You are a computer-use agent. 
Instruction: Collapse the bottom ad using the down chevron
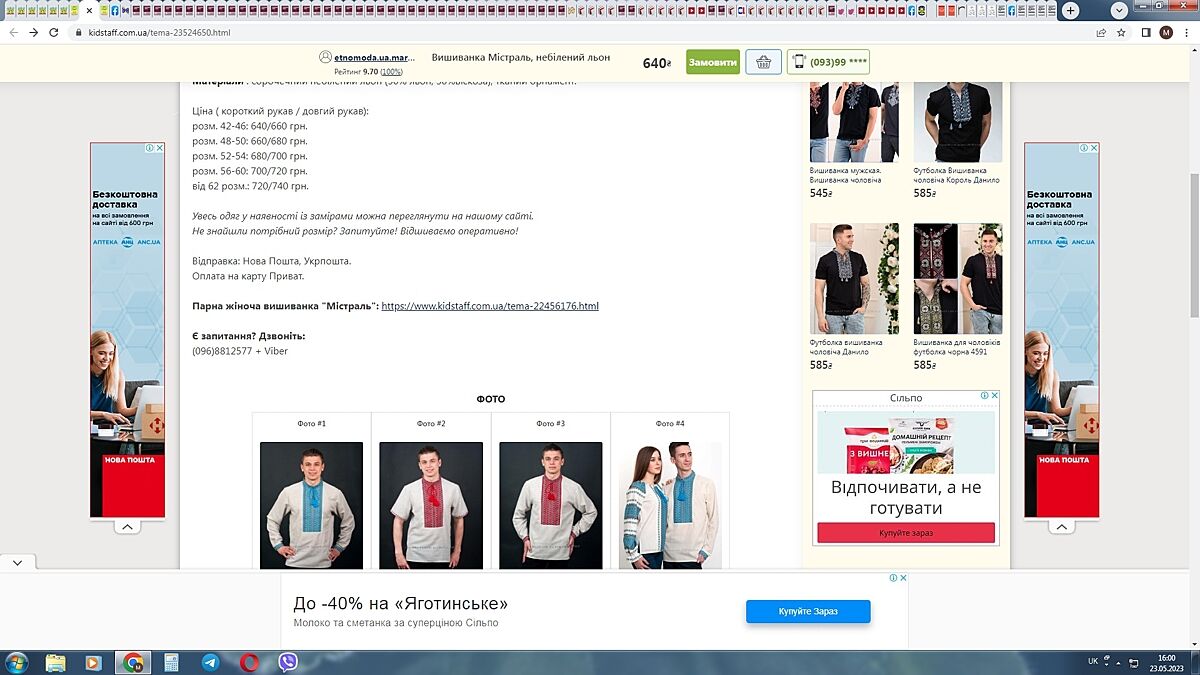[x=17, y=563]
